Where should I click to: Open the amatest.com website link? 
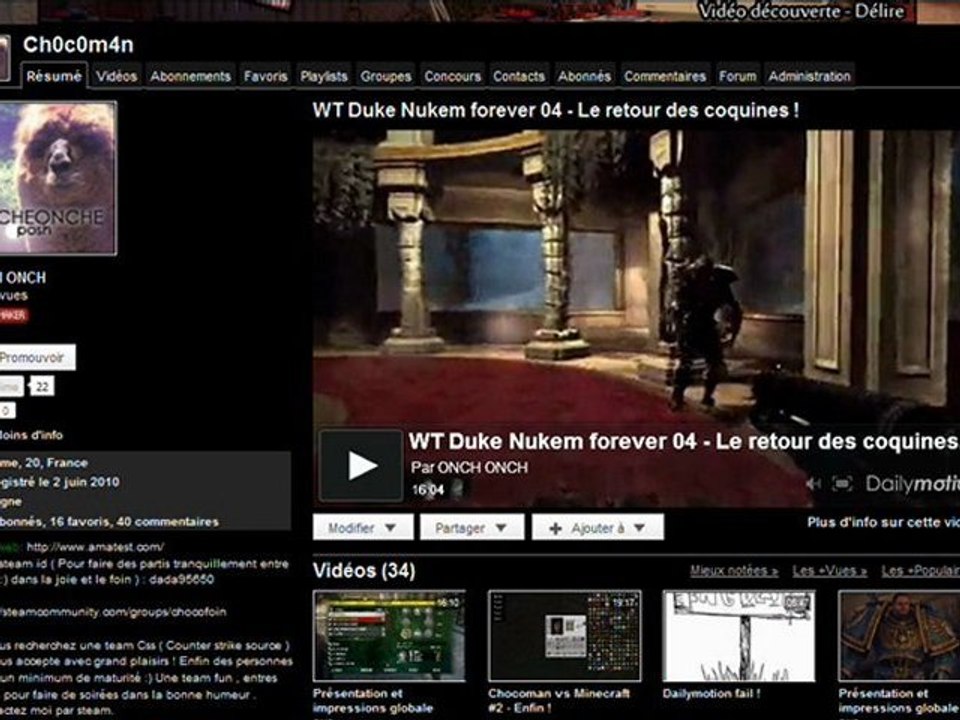point(95,547)
